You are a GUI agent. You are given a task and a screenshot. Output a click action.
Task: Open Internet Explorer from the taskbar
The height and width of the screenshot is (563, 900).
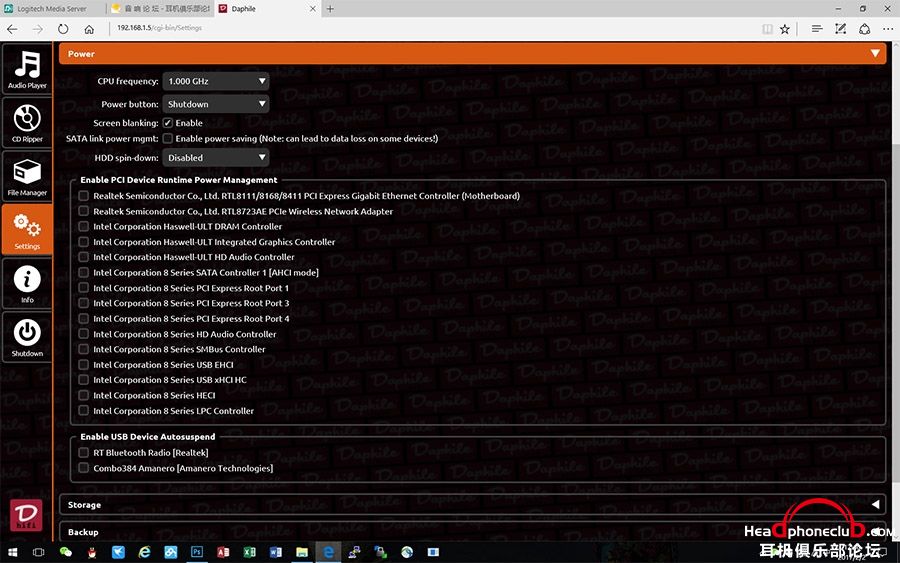coord(145,552)
